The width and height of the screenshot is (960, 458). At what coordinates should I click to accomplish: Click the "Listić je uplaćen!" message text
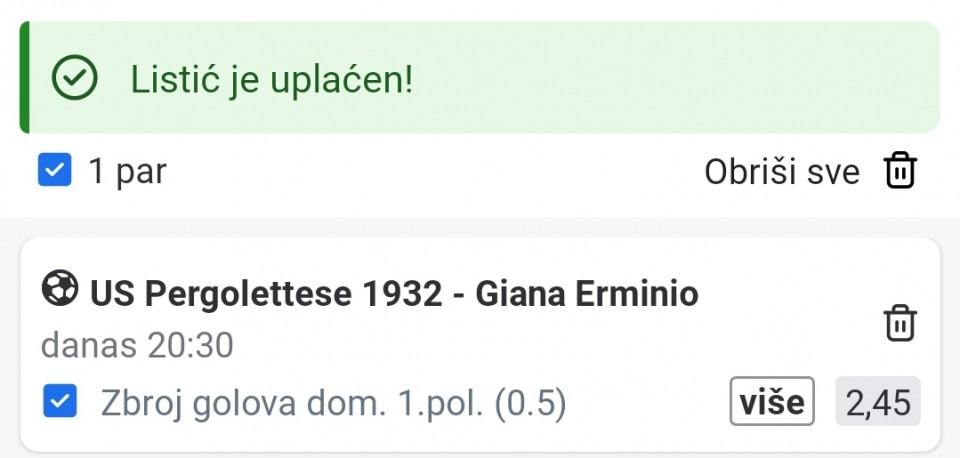point(271,80)
